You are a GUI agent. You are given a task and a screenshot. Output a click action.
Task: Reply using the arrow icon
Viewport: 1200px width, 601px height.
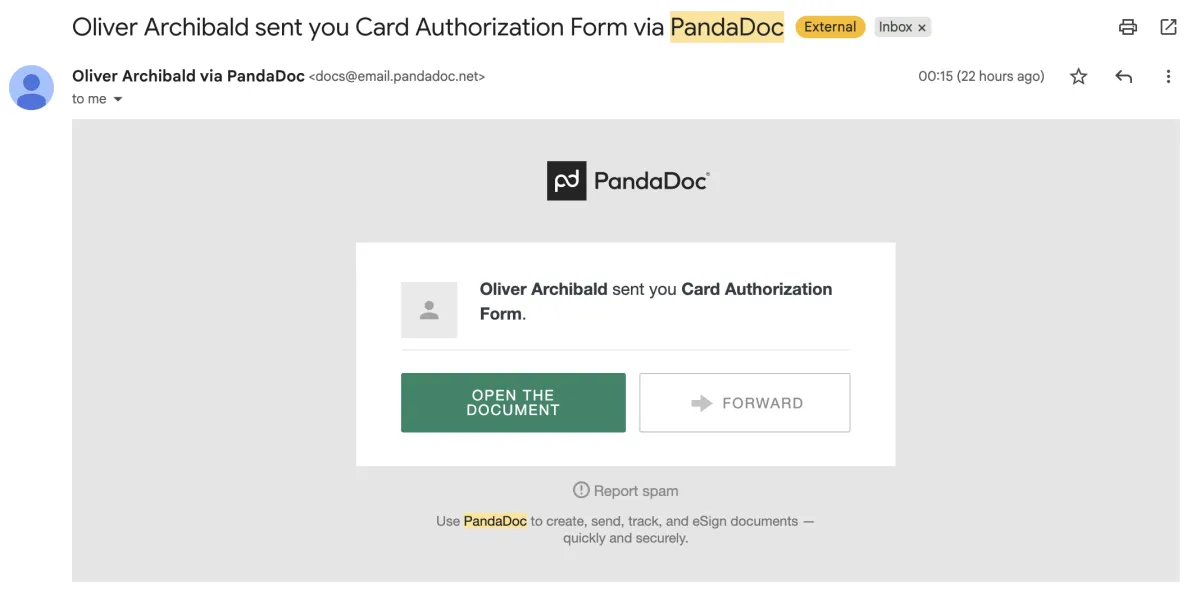coord(1123,77)
